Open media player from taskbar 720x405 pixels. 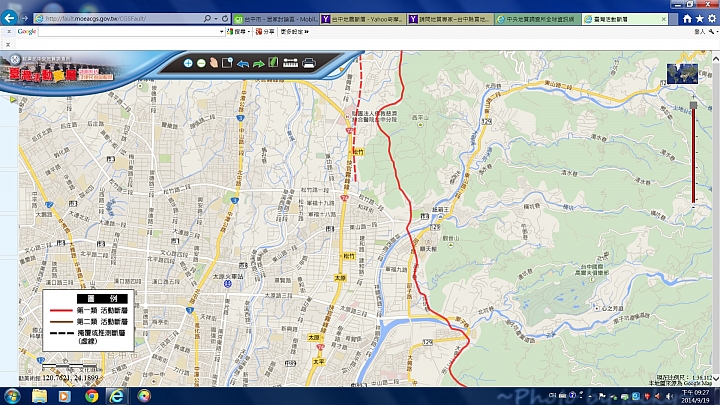[64, 396]
